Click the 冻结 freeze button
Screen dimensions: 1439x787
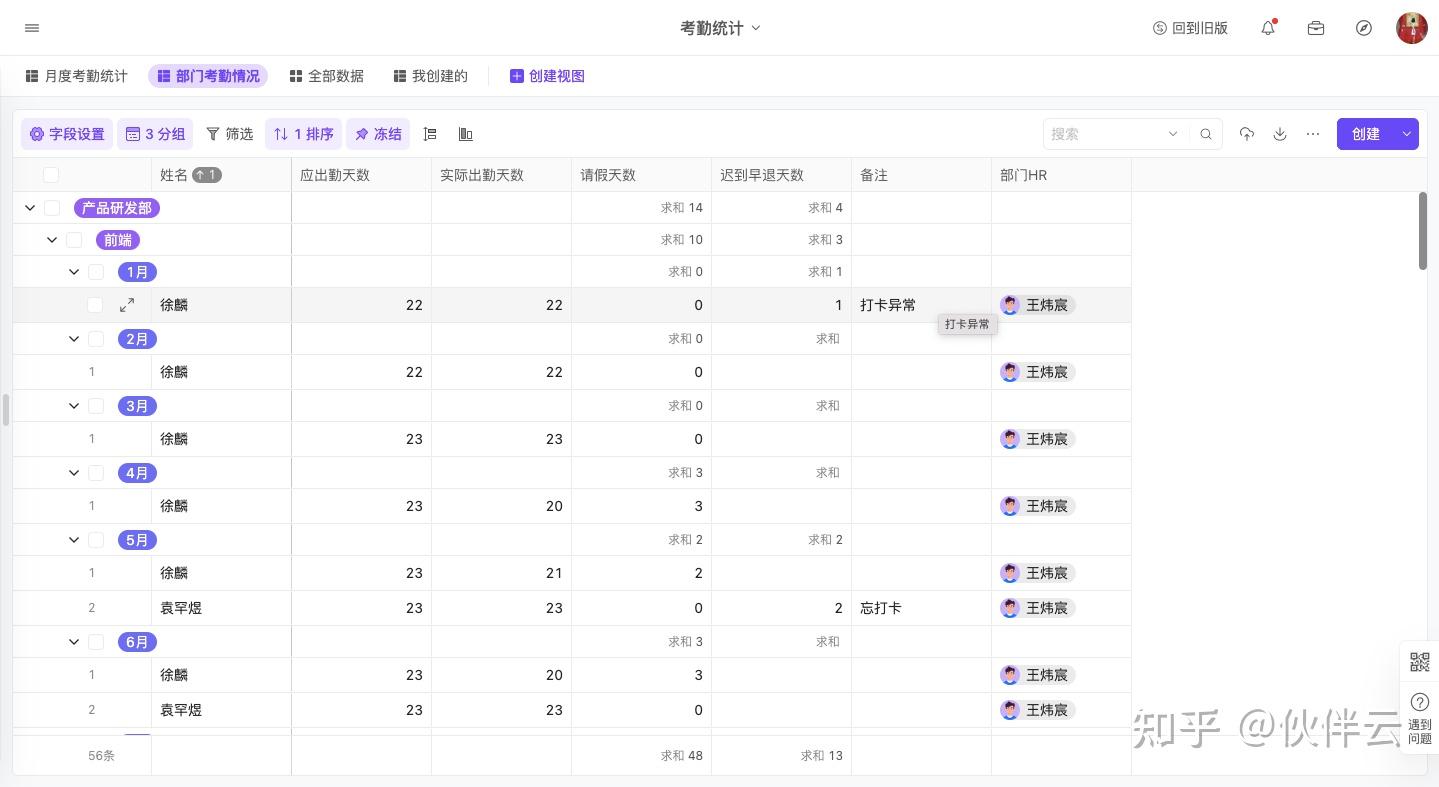[378, 134]
